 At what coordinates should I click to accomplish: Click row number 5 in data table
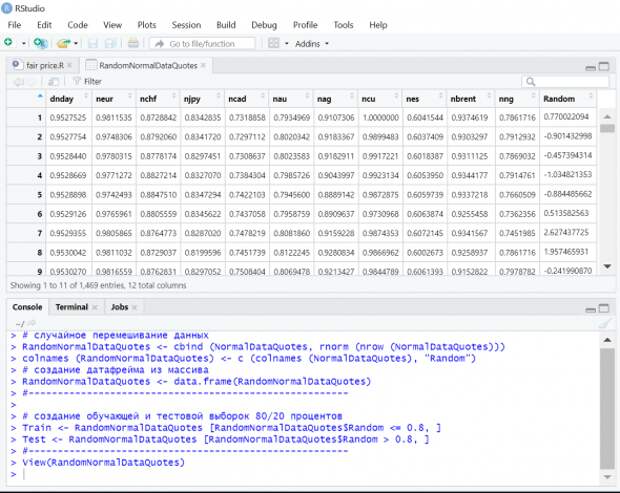point(40,195)
